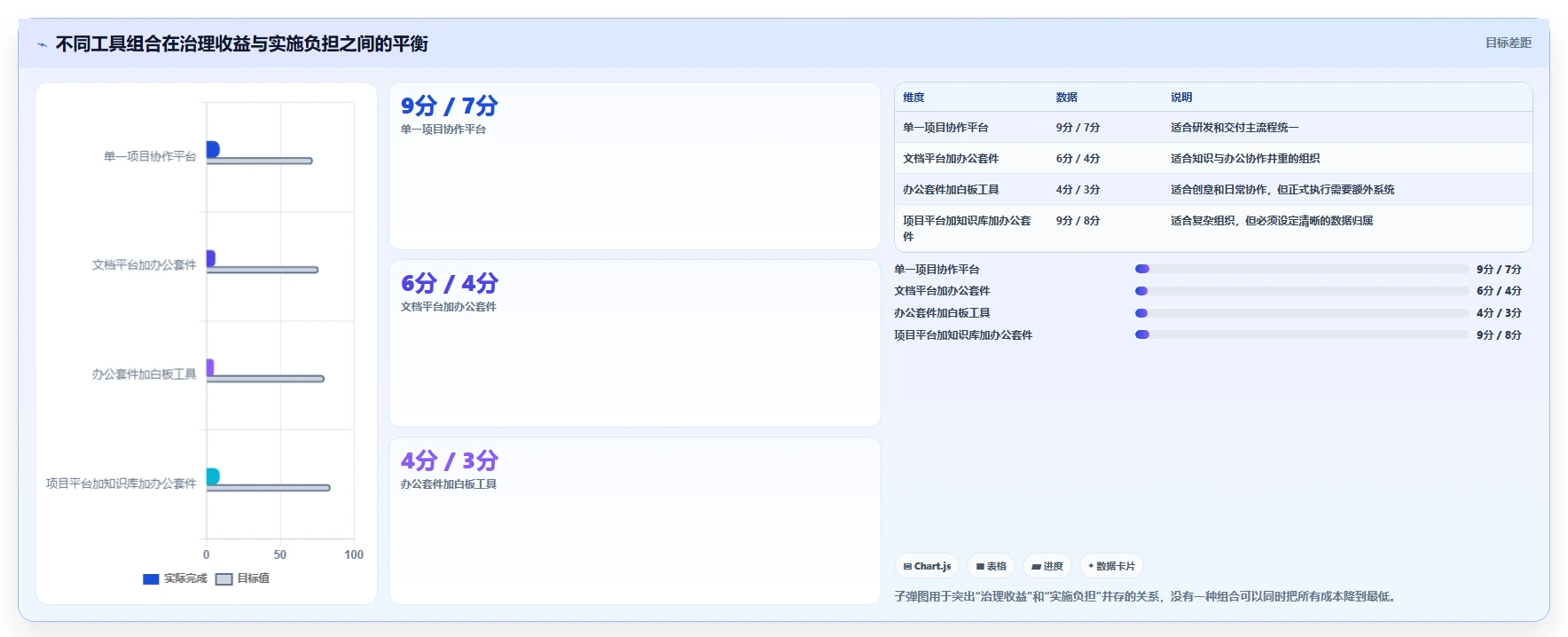
Task: Click the gray target bar of 办公套件加白板工具
Action: point(265,379)
